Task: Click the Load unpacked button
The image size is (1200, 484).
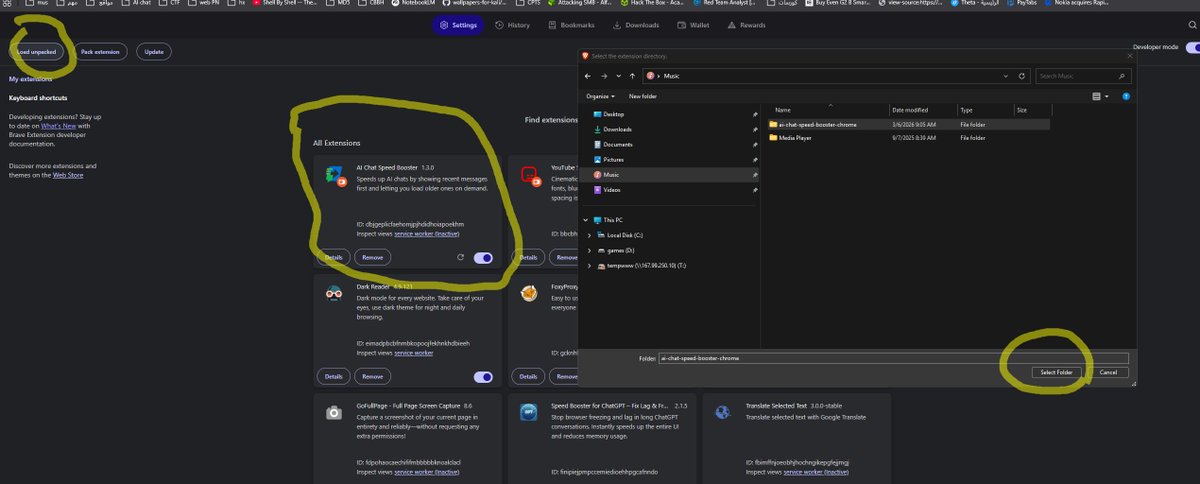Action: tap(37, 51)
